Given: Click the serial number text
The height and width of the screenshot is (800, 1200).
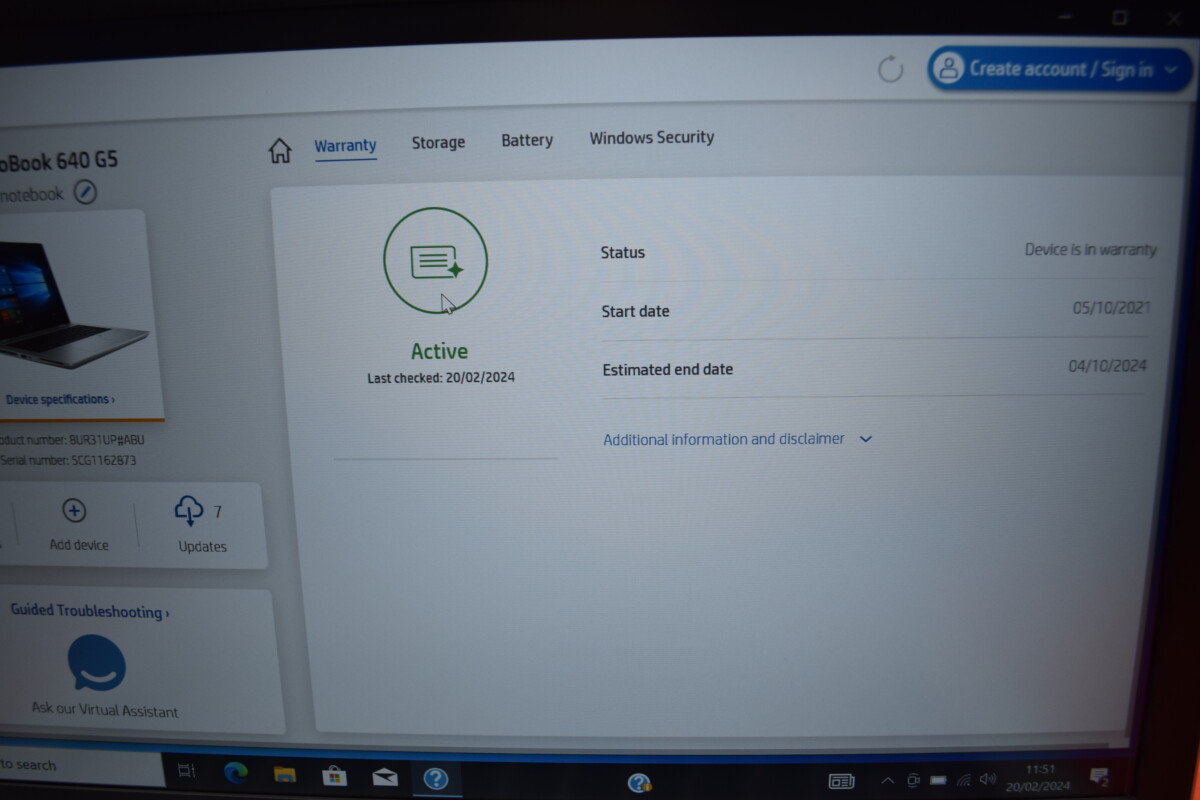Looking at the screenshot, I should [x=68, y=461].
